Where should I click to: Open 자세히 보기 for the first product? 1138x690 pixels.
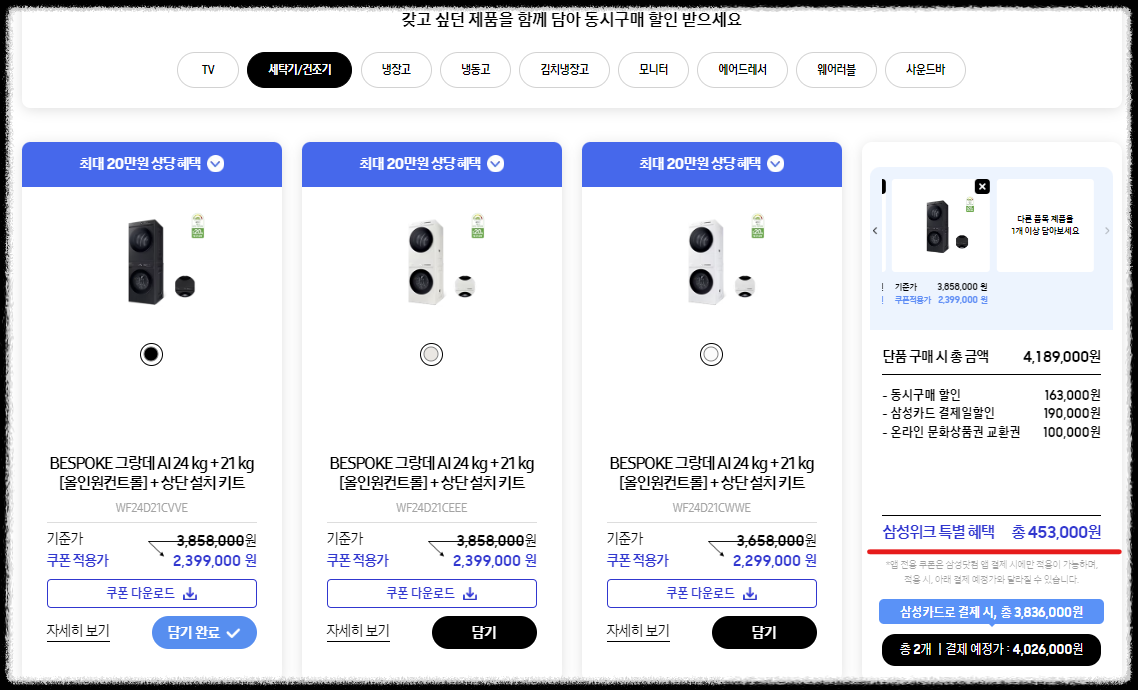coord(78,632)
